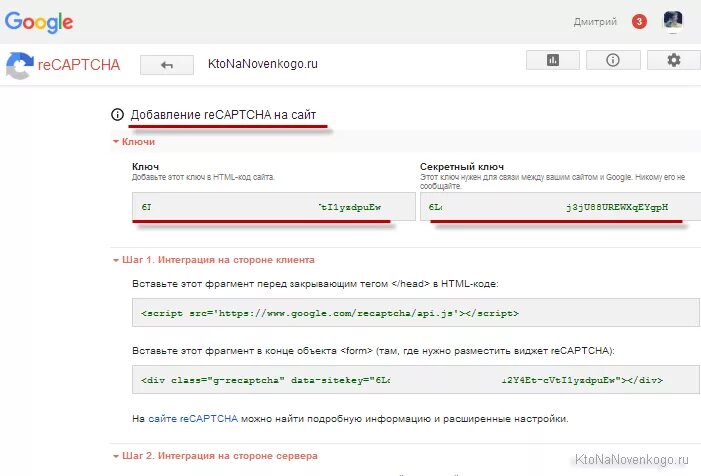The width and height of the screenshot is (701, 476).
Task: Click instruction about конце объекта <form>
Action: [373, 351]
